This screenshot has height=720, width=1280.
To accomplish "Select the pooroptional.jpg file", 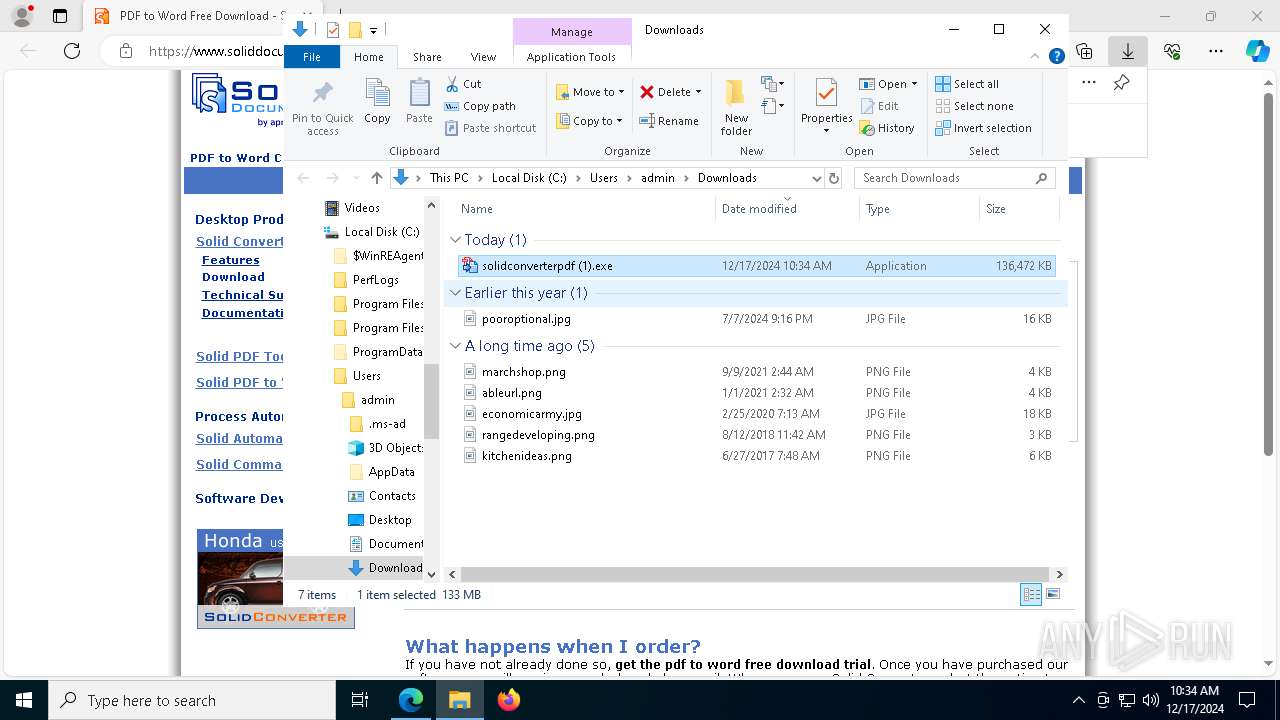I will [x=756, y=319].
